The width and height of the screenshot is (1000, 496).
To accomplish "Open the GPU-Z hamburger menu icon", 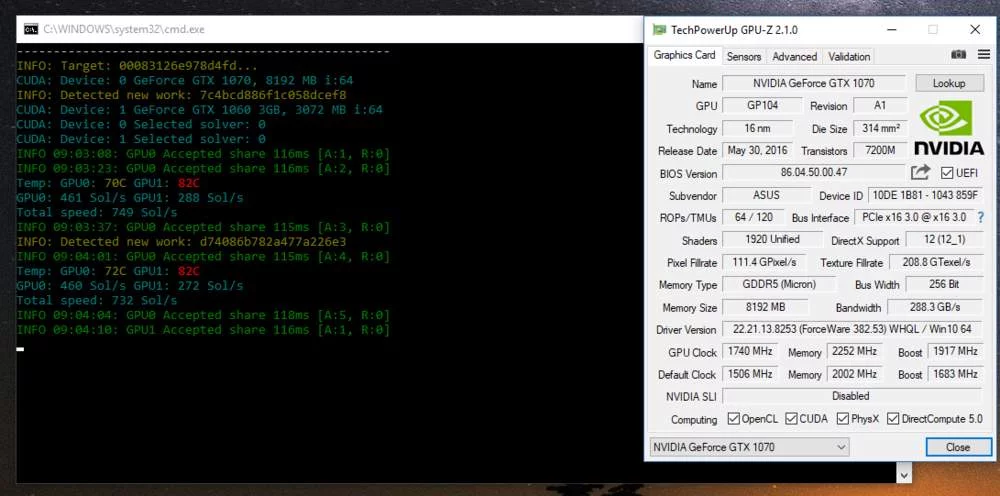I will tap(983, 55).
